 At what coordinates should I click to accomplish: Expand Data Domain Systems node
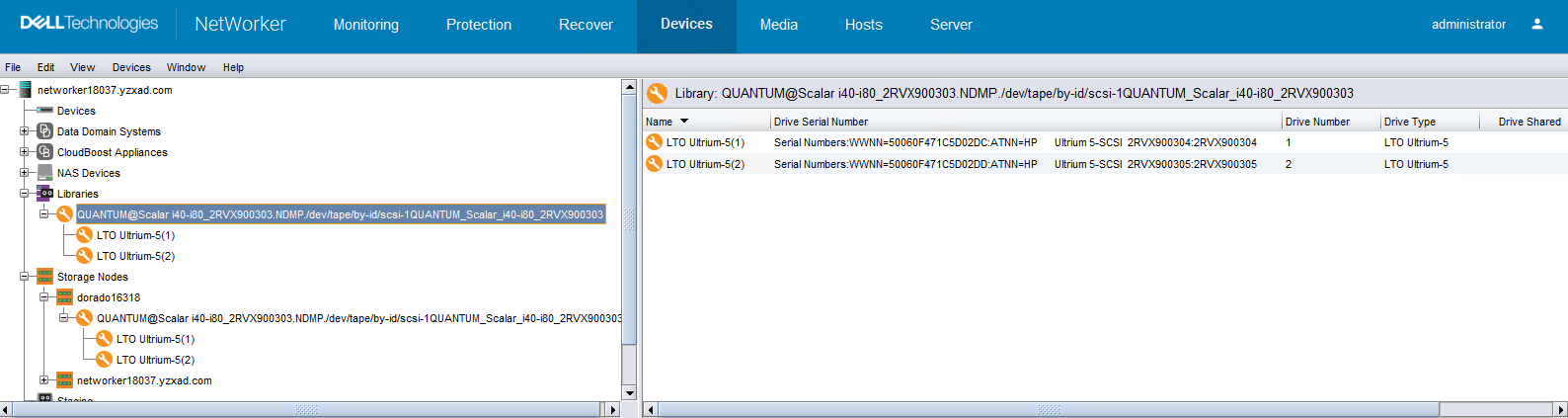(x=25, y=131)
